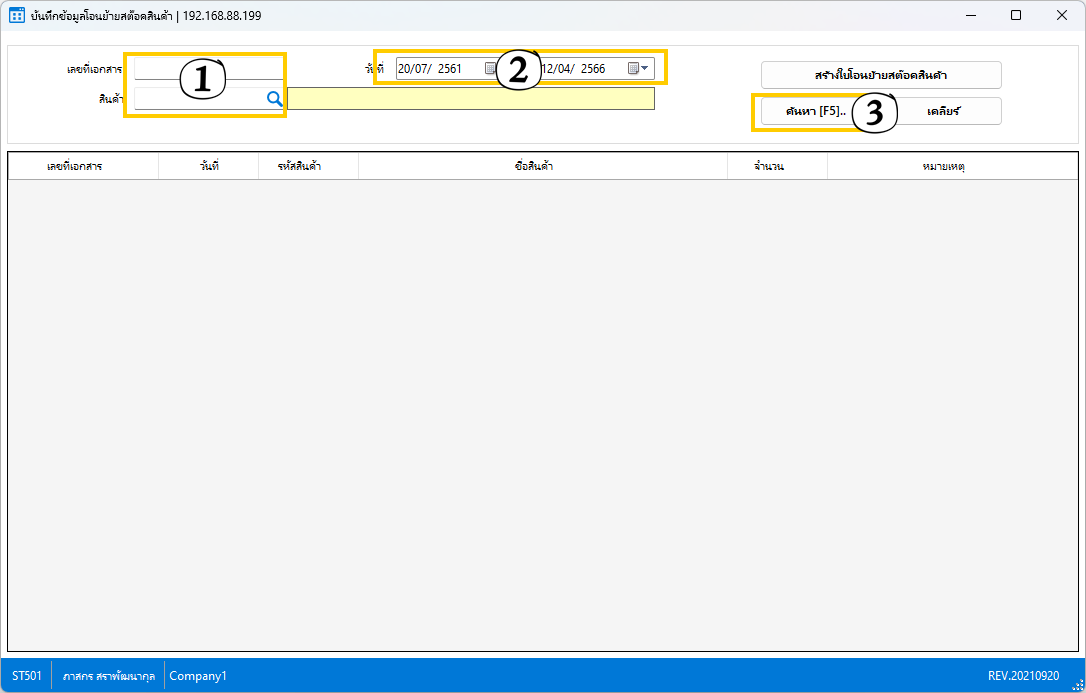The width and height of the screenshot is (1086, 693).
Task: Sort by the วันที่ column header
Action: coord(208,166)
